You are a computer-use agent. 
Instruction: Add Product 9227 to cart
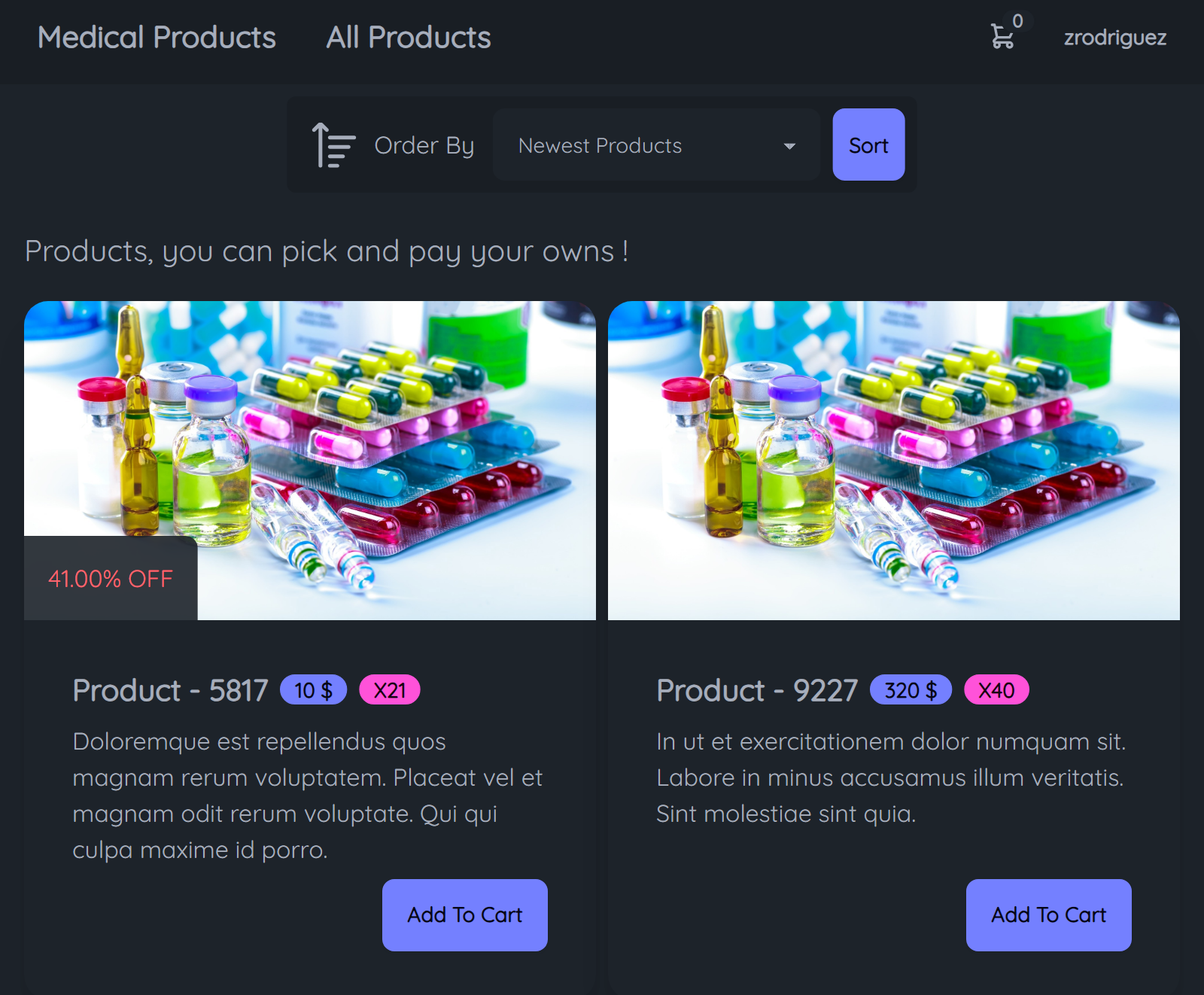point(1048,914)
